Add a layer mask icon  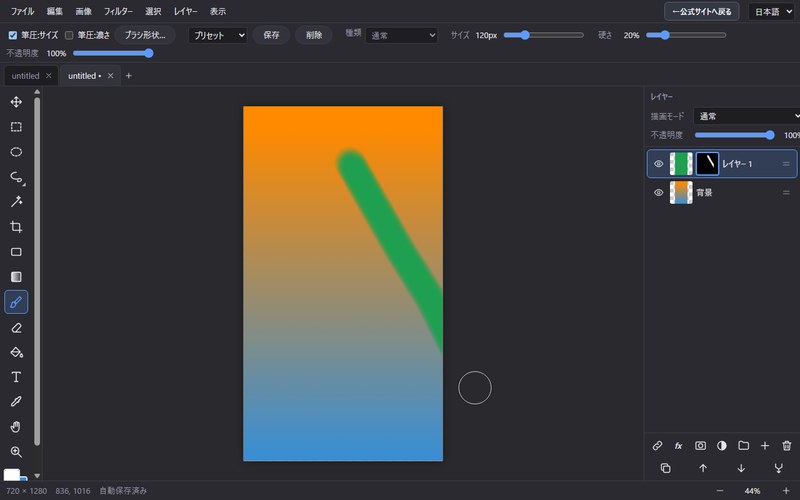pos(701,446)
